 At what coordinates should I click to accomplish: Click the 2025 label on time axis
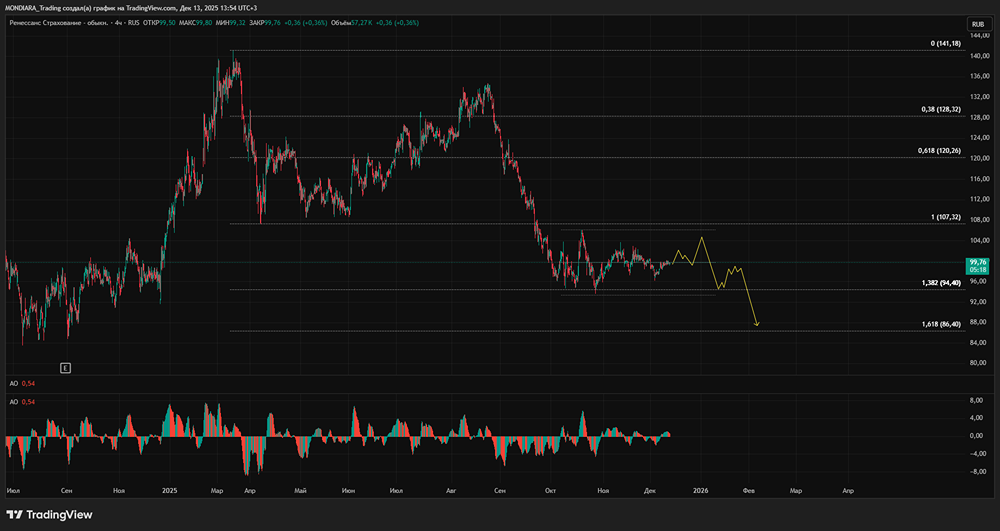tap(169, 491)
